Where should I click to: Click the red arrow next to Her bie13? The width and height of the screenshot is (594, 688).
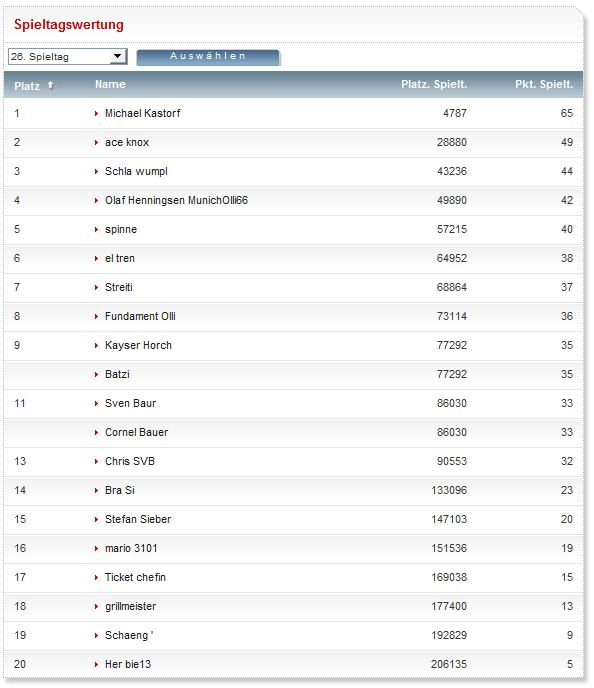(97, 665)
